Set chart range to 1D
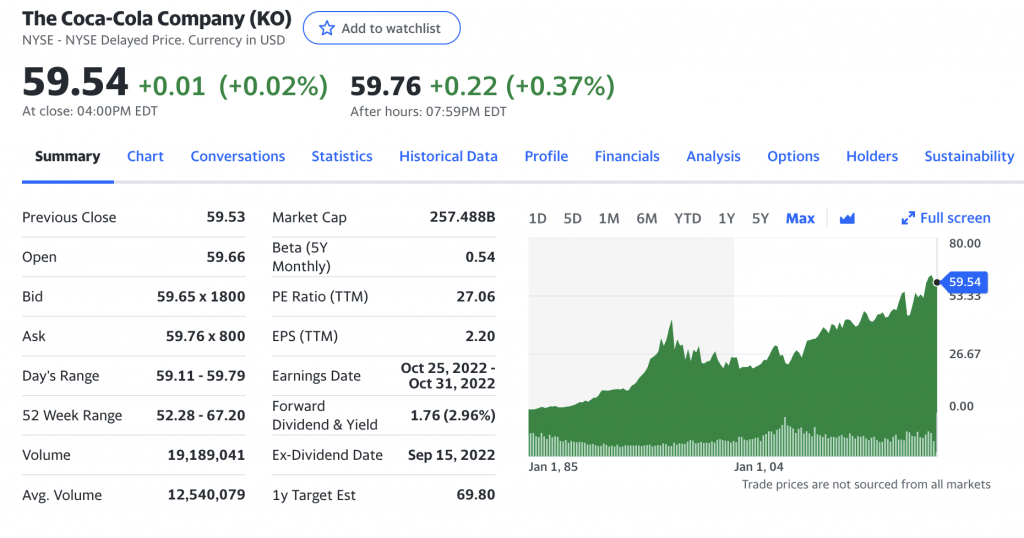1024x538 pixels. point(537,218)
